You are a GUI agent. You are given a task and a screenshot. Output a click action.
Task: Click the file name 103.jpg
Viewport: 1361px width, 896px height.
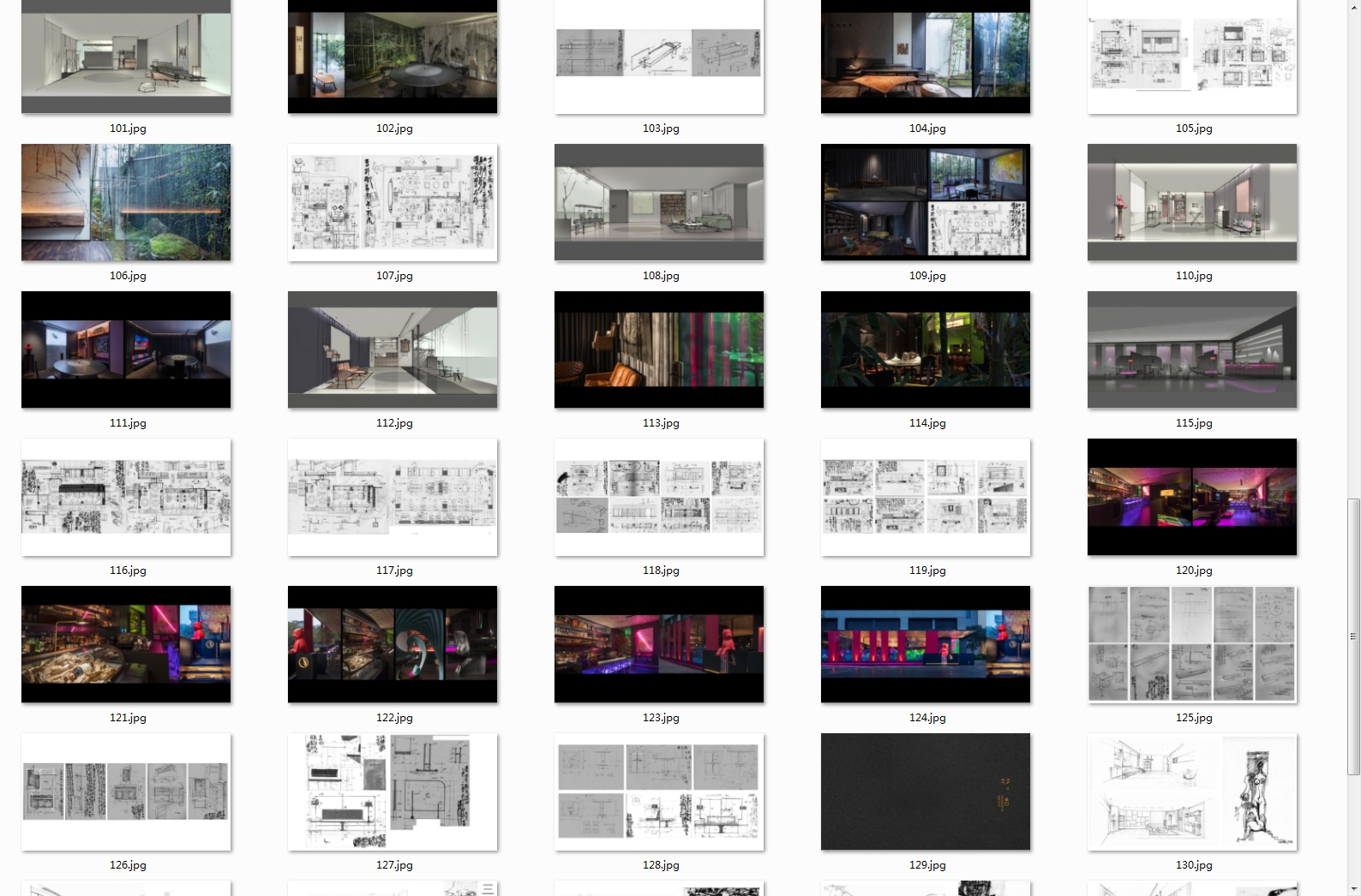pyautogui.click(x=661, y=128)
